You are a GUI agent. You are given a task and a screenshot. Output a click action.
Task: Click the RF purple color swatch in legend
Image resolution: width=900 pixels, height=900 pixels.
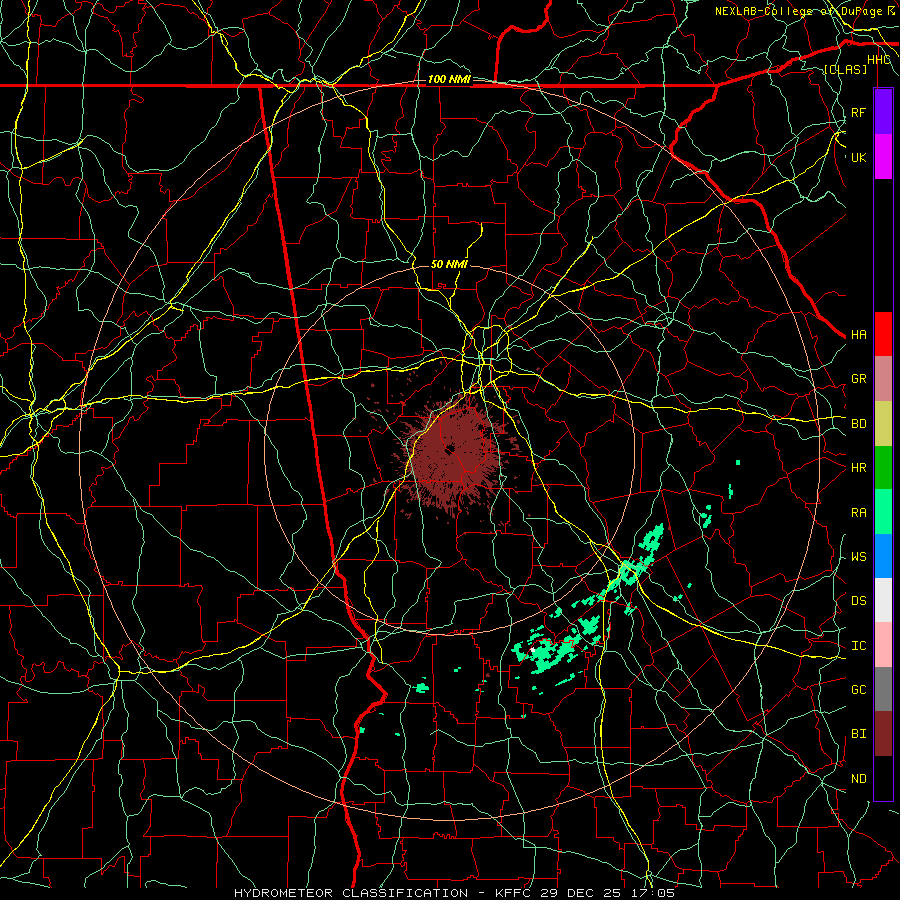pos(883,112)
